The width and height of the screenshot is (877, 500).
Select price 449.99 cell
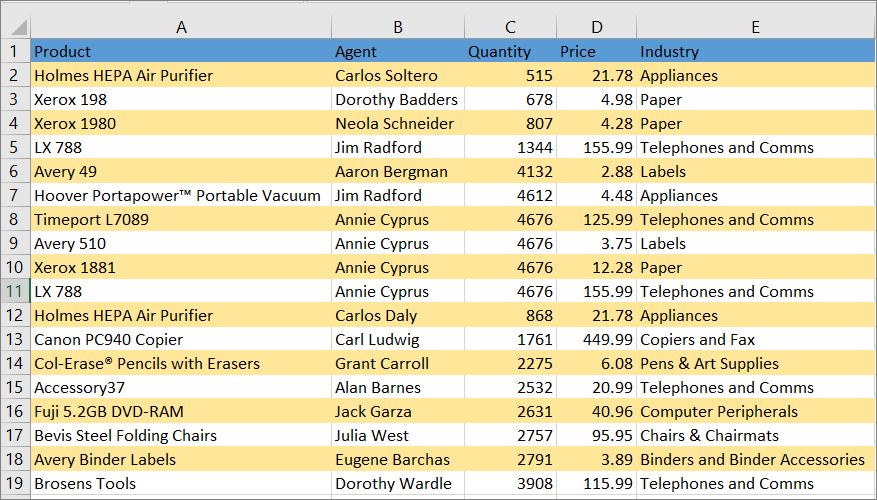click(x=596, y=339)
